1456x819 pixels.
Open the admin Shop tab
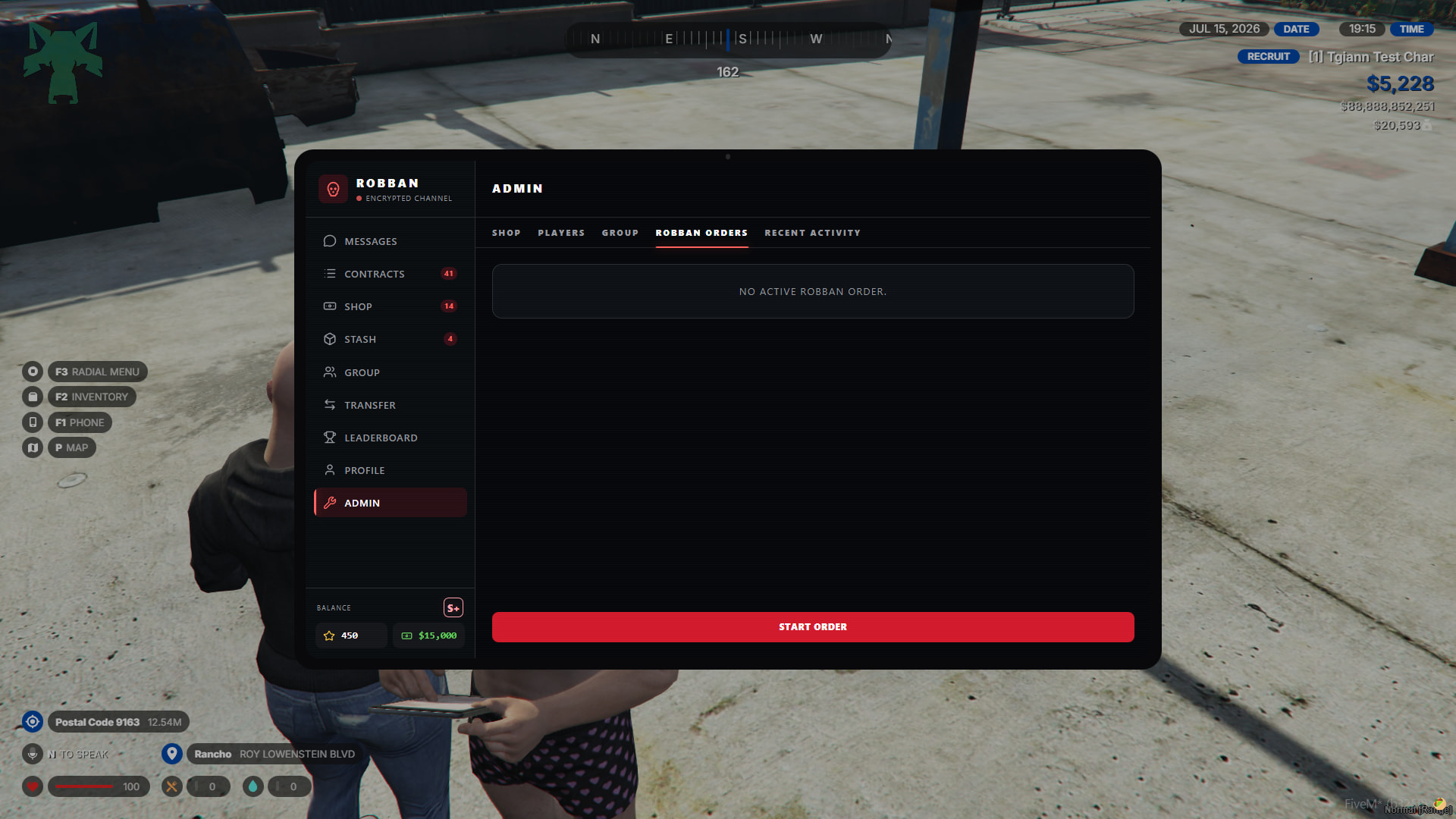tap(506, 233)
